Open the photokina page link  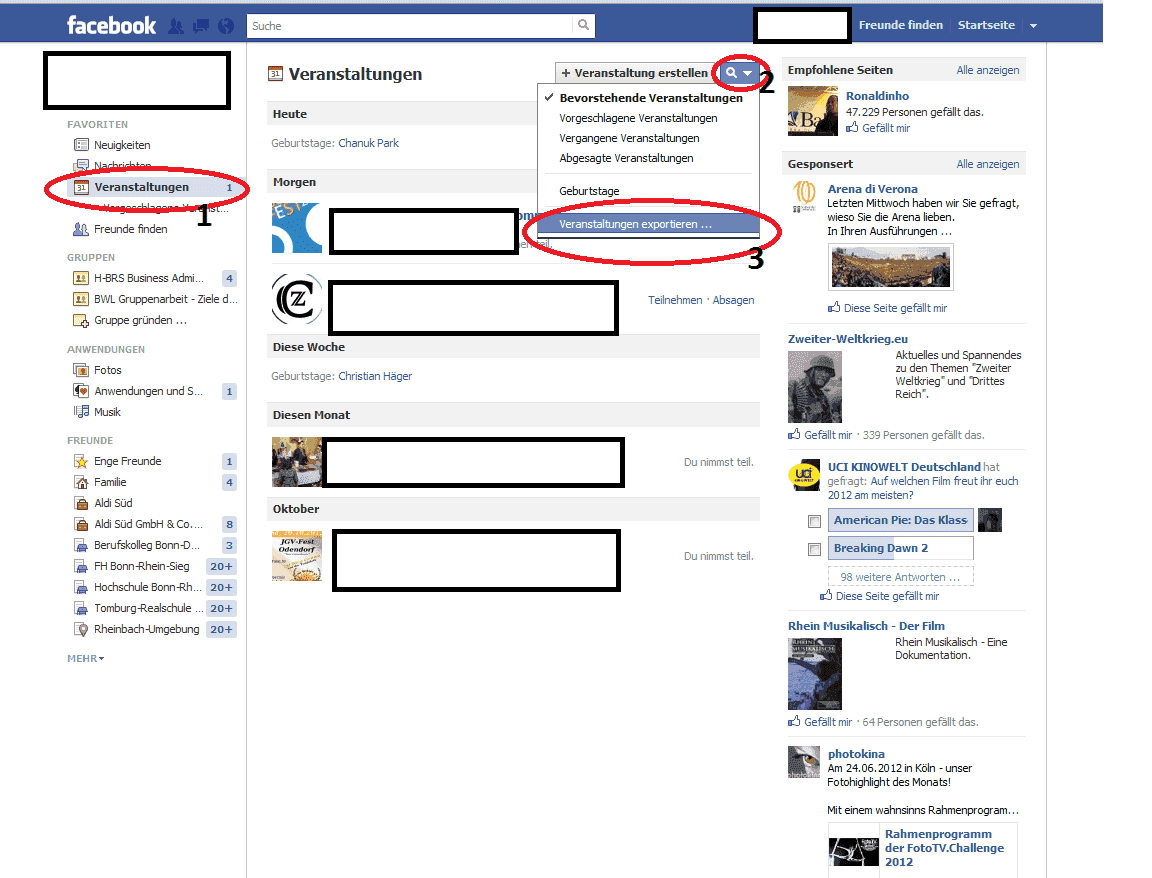pos(856,754)
